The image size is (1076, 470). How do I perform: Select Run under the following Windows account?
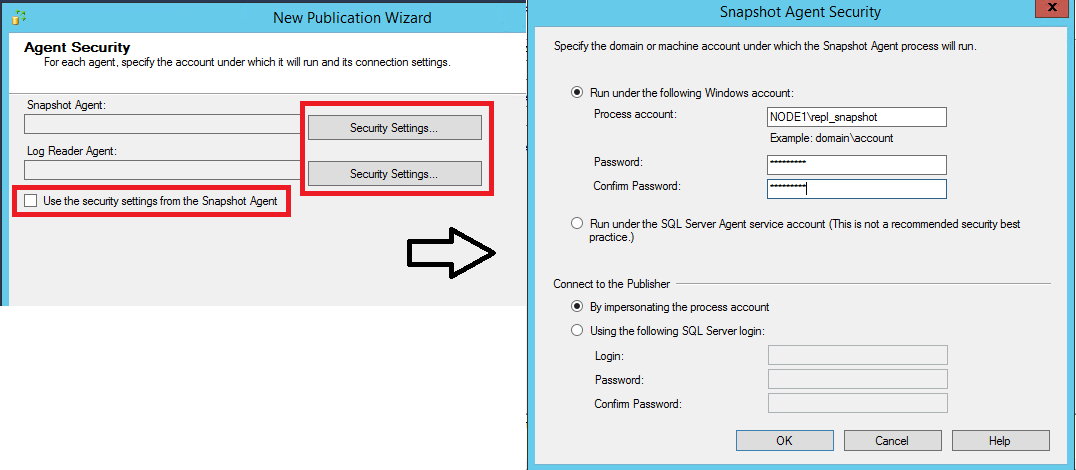pyautogui.click(x=578, y=93)
